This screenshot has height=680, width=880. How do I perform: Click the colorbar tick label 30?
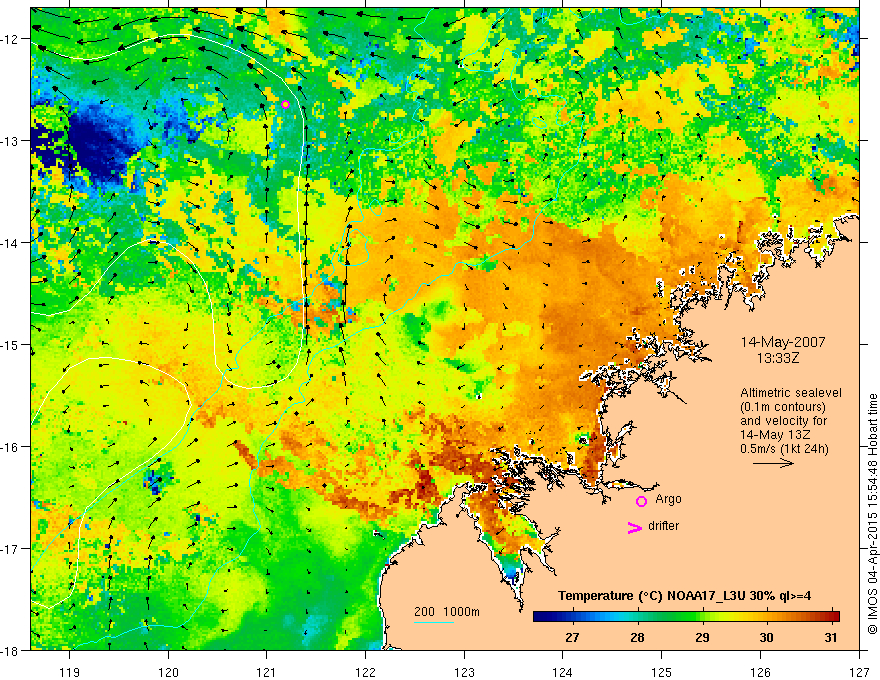pos(767,637)
